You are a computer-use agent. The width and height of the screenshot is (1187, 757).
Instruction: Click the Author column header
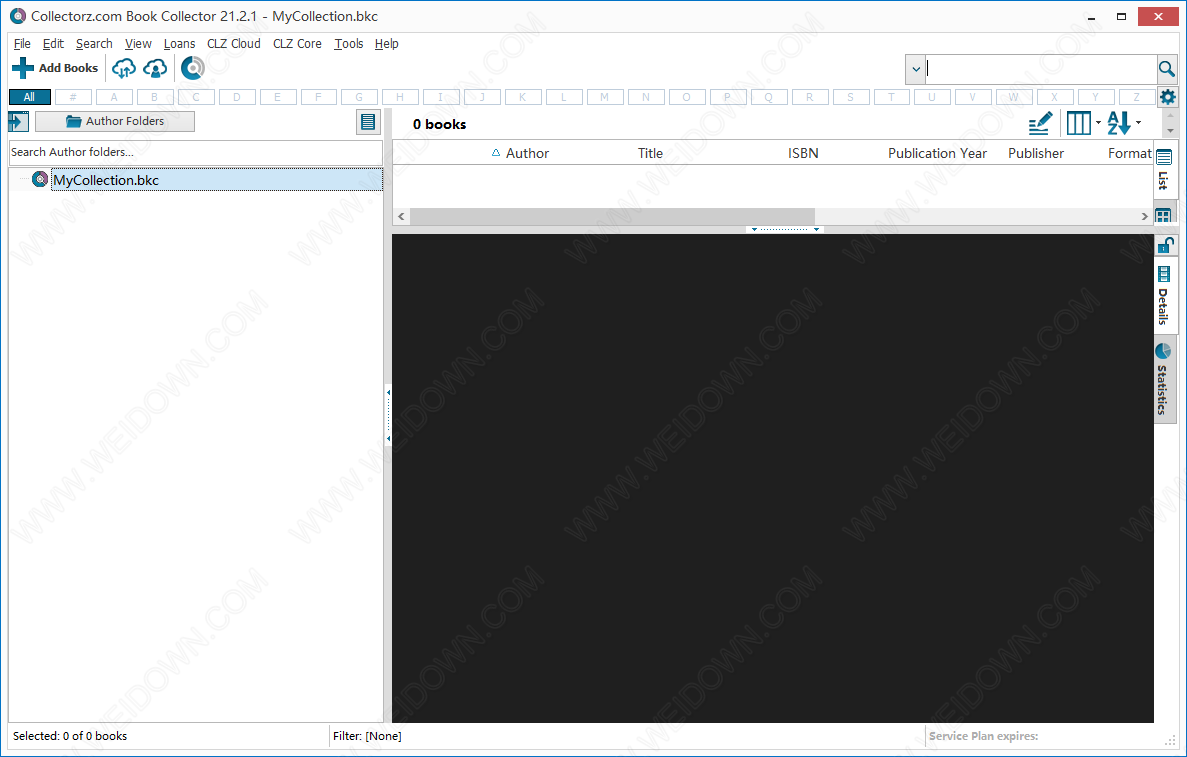point(527,153)
